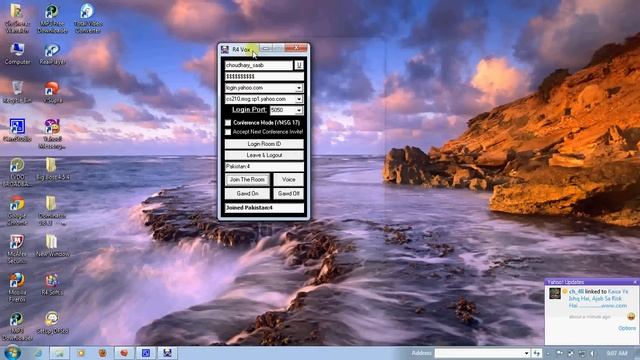Click the smiley emoticon in Yahoo Updates

tap(631, 316)
